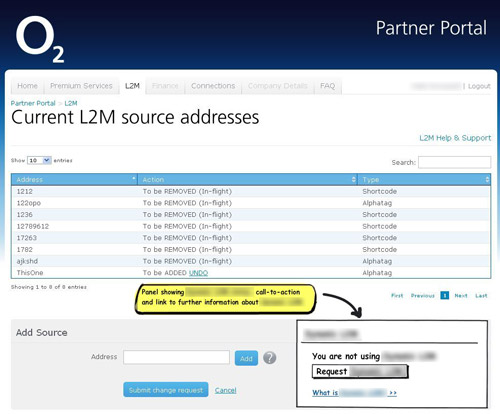The image size is (500, 414).
Task: Click the Add button
Action: click(x=246, y=358)
